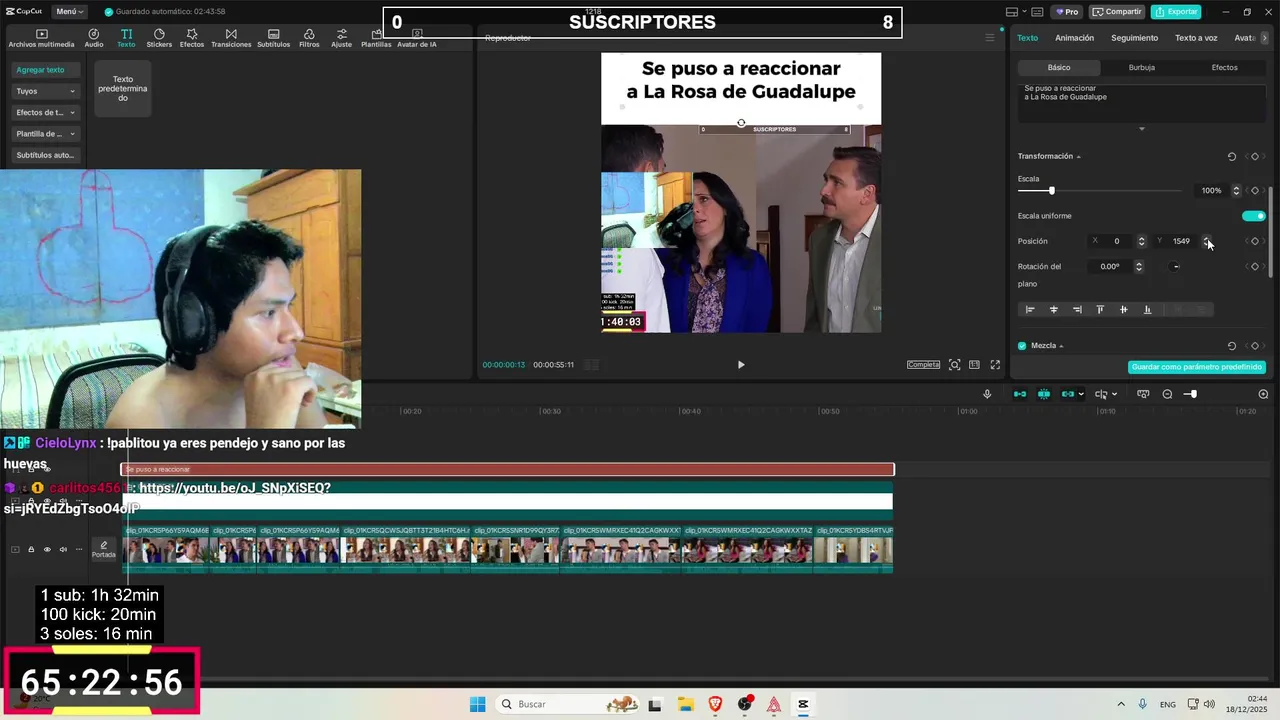The height and width of the screenshot is (720, 1280).
Task: Reset the Mezcla settings
Action: click(x=1231, y=346)
